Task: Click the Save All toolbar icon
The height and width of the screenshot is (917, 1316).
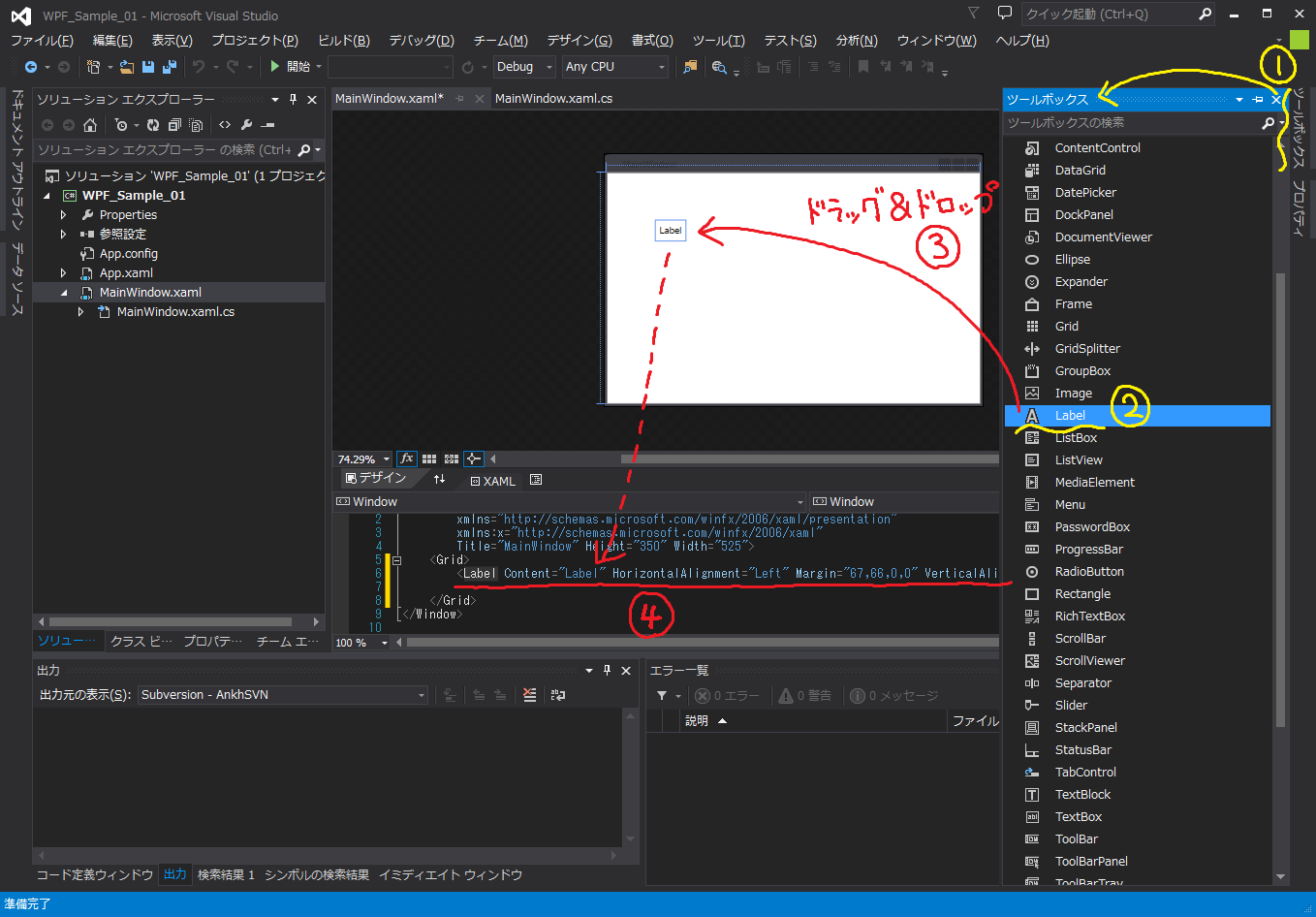Action: click(170, 67)
